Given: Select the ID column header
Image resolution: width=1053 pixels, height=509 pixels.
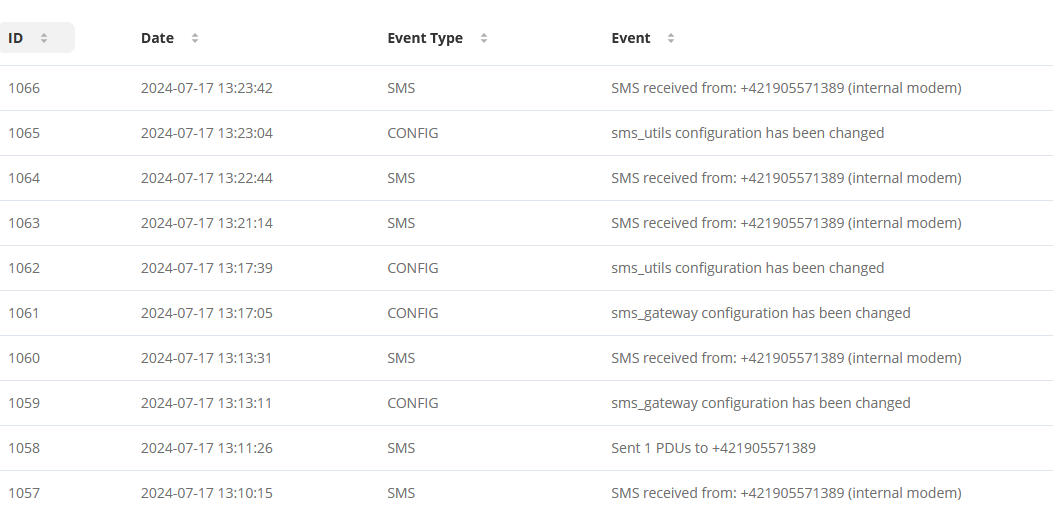Looking at the screenshot, I should coord(36,38).
